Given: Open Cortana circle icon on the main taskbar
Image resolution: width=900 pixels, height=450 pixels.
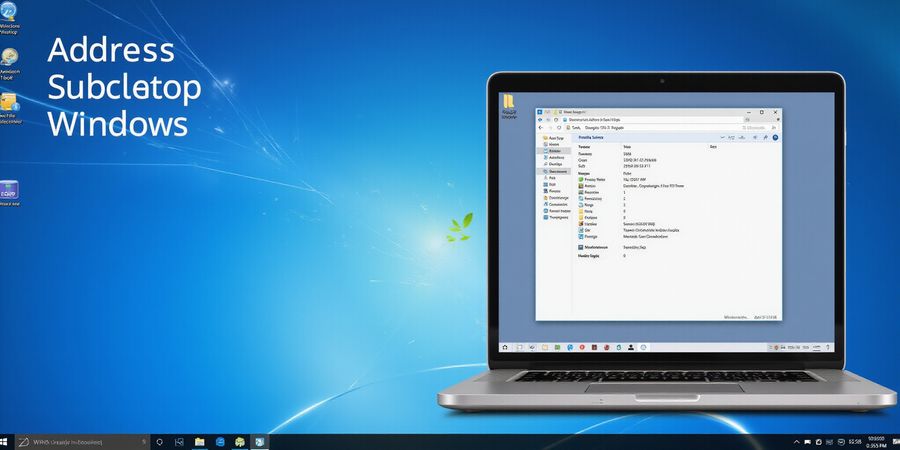Looking at the screenshot, I should (x=160, y=442).
